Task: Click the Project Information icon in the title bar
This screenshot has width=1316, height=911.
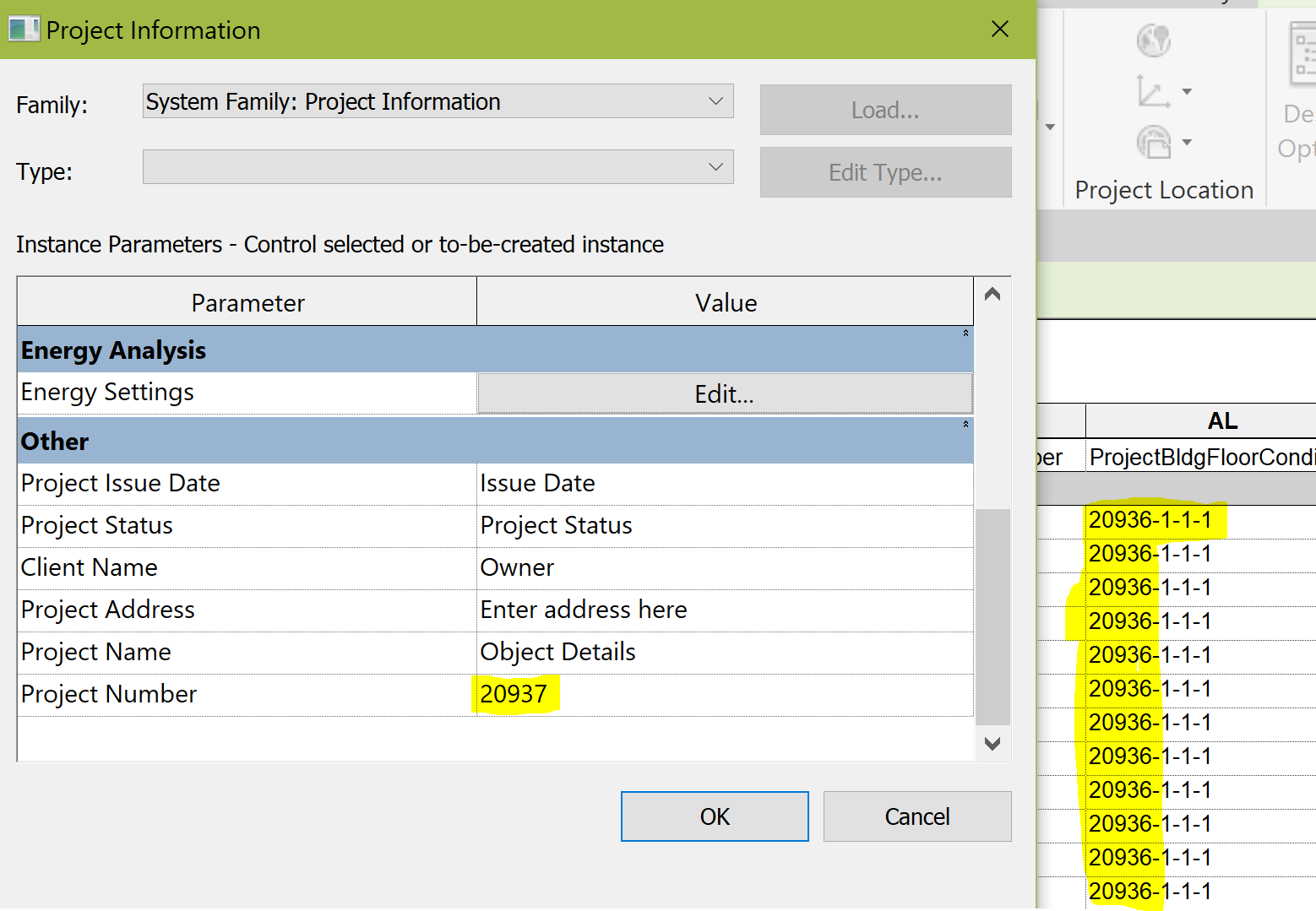Action: click(23, 28)
